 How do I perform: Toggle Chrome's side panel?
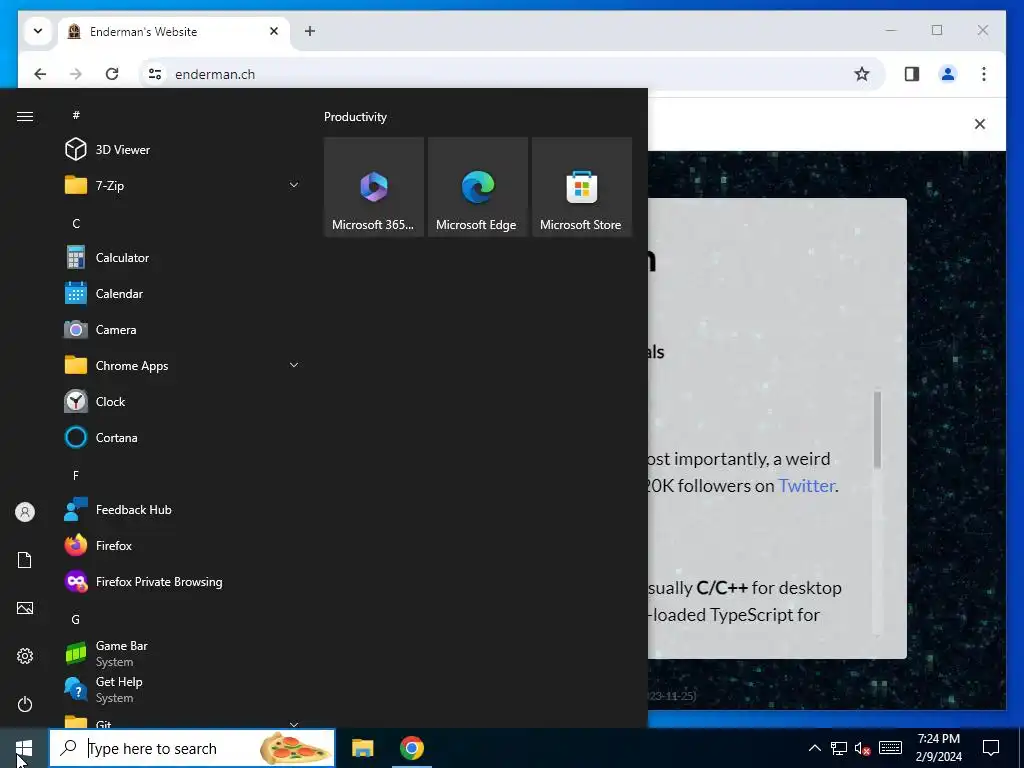click(x=912, y=74)
